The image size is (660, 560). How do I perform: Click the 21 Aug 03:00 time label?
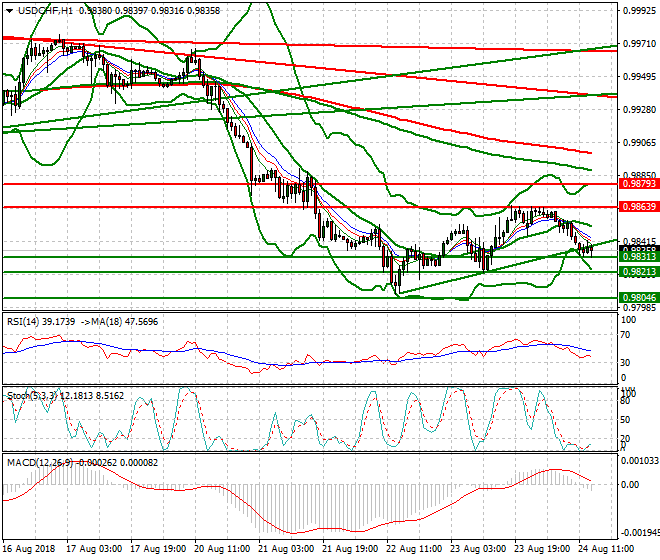286,549
